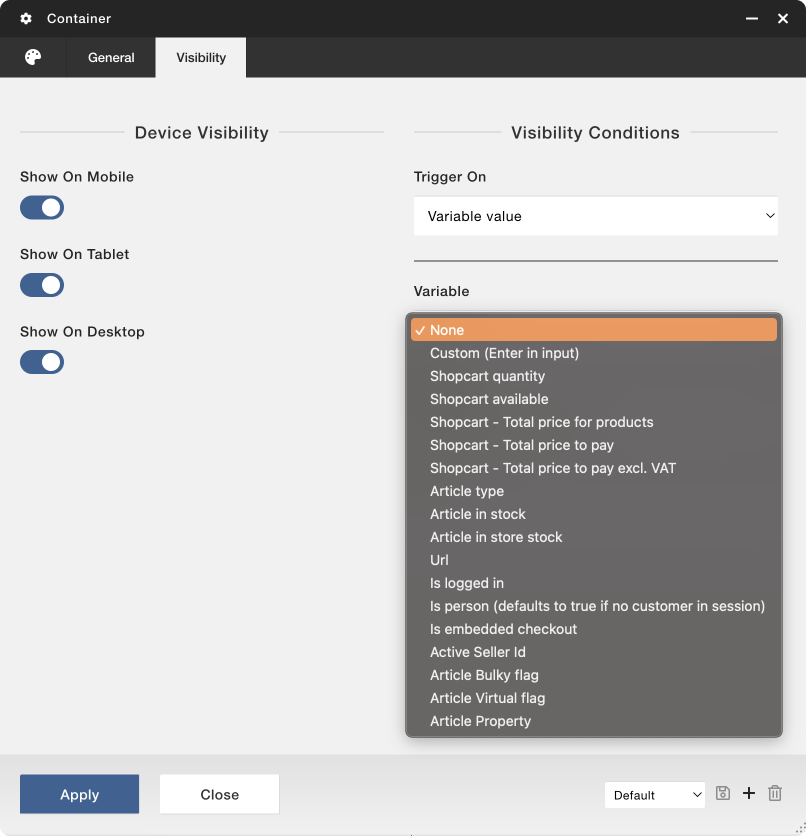Select the Visibility tab
Image resolution: width=806 pixels, height=836 pixels.
[x=201, y=58]
